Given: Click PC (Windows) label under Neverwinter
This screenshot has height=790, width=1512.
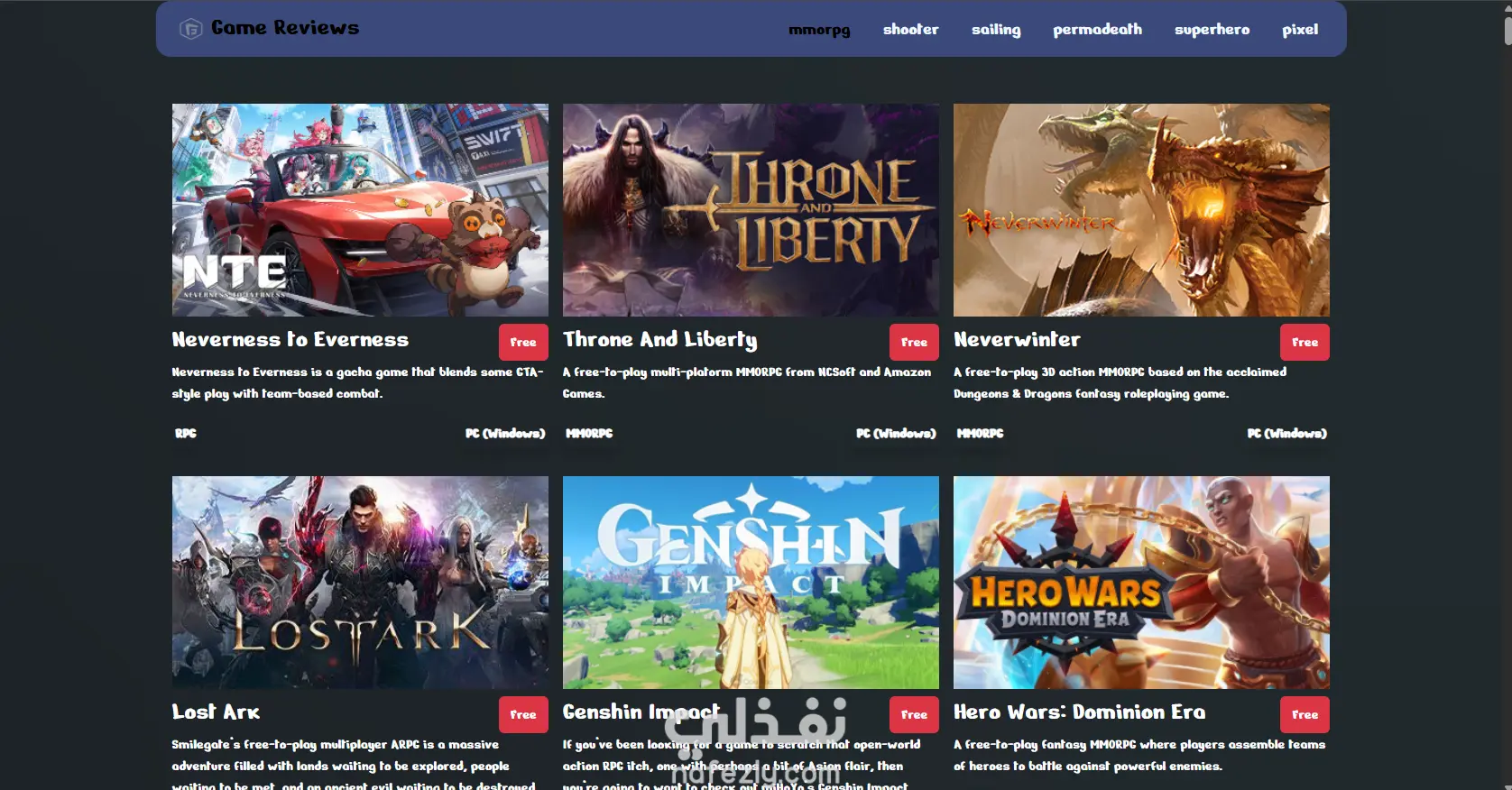Looking at the screenshot, I should point(1286,434).
